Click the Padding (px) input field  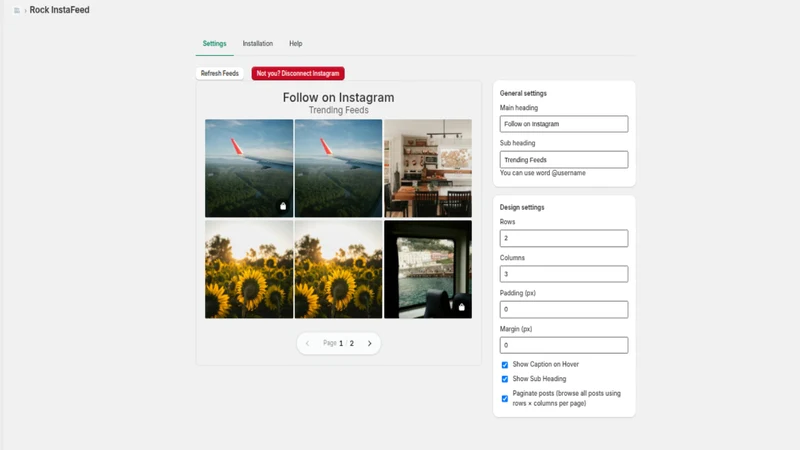(x=564, y=309)
